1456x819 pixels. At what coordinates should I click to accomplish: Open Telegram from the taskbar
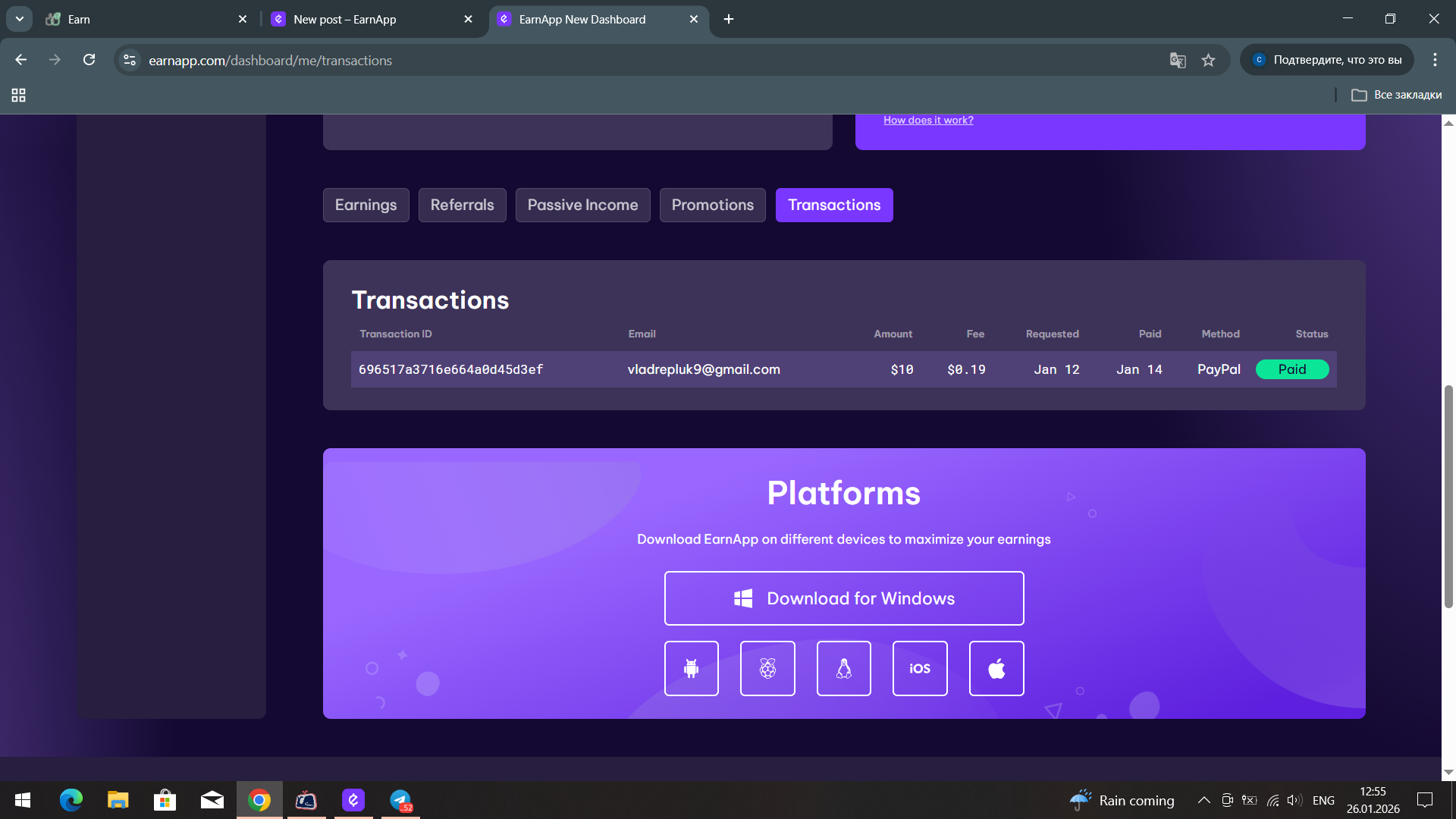click(400, 800)
